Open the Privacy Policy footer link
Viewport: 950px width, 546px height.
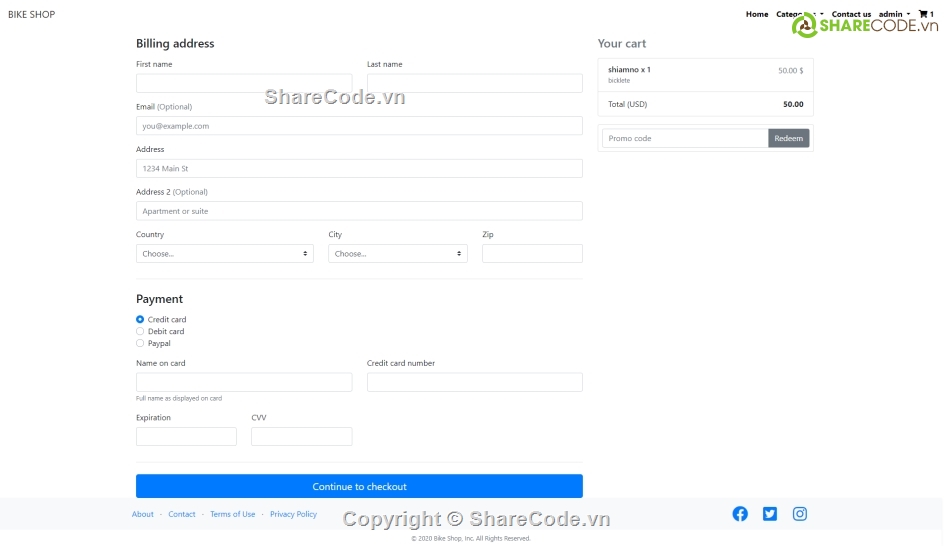point(293,515)
